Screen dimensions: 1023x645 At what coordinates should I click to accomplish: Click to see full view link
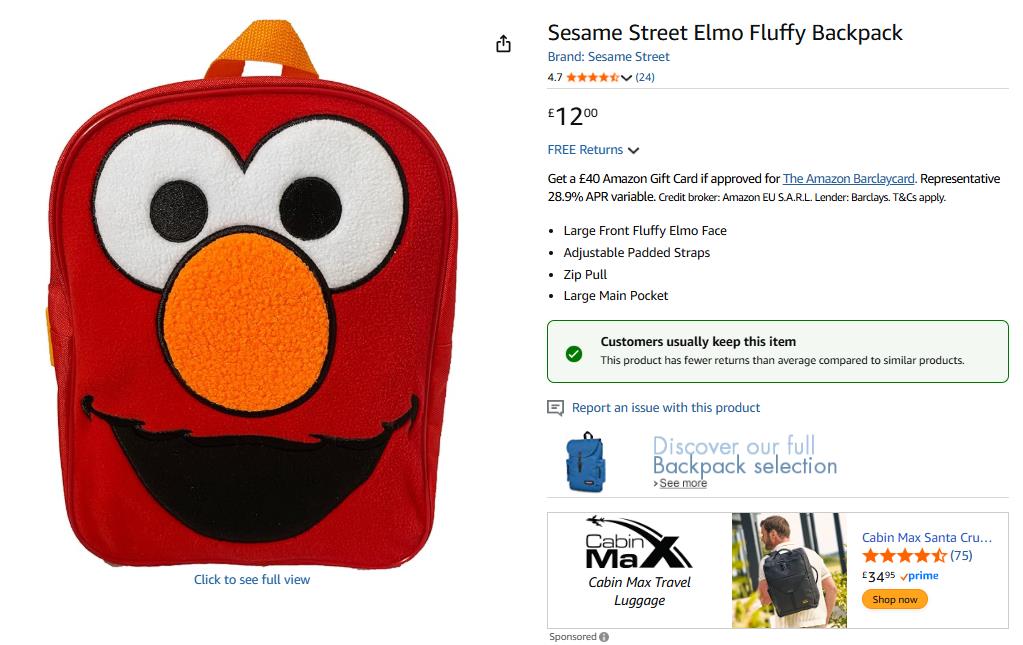pyautogui.click(x=252, y=580)
